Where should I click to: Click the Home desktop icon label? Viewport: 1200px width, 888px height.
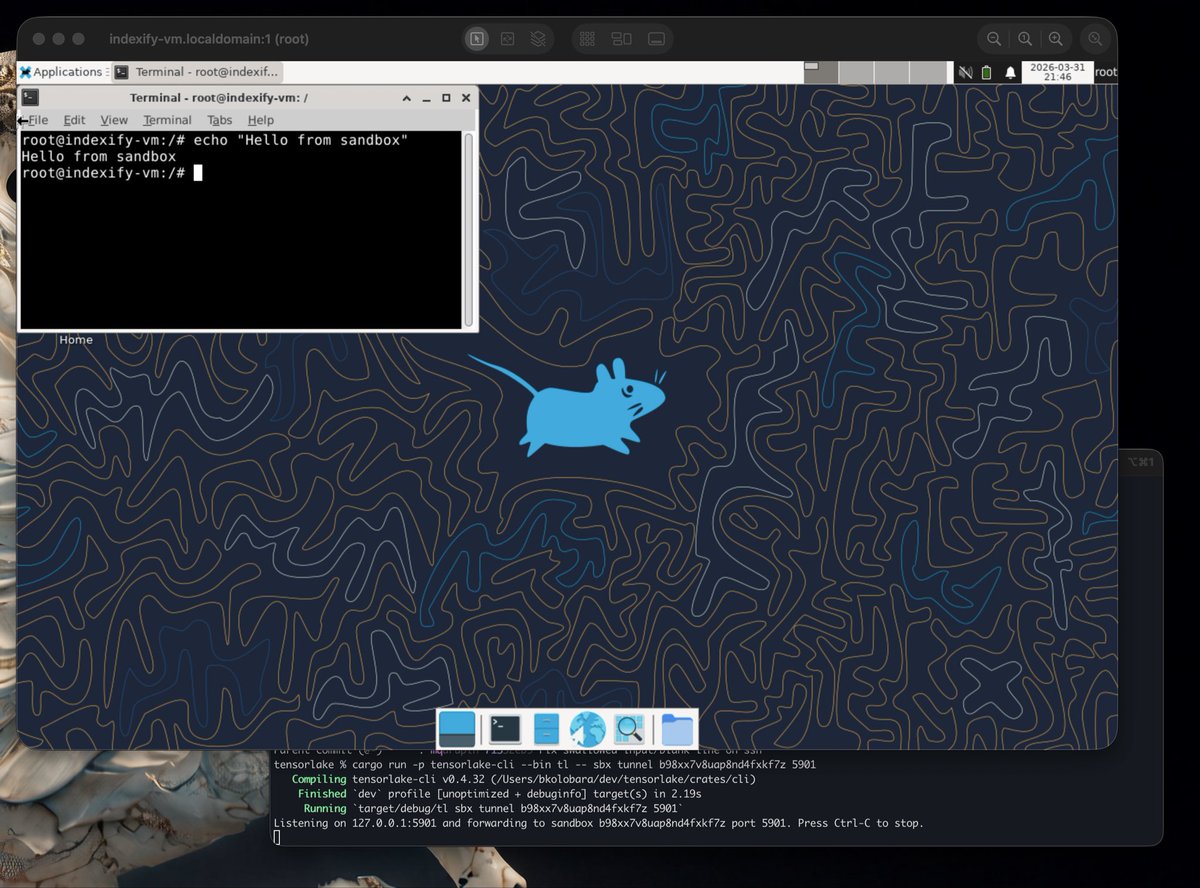[x=76, y=340]
